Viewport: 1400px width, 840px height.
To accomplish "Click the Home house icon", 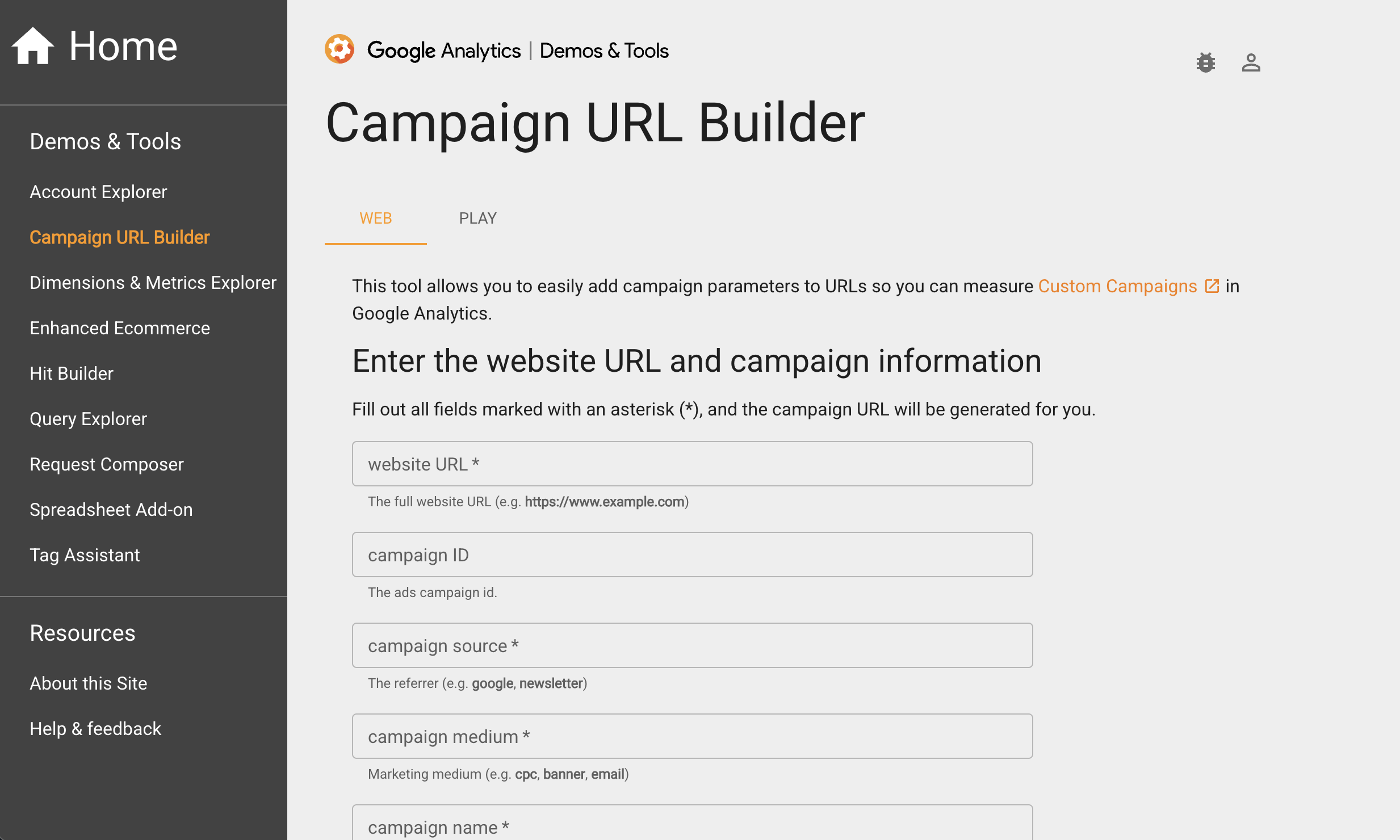I will pyautogui.click(x=33, y=47).
